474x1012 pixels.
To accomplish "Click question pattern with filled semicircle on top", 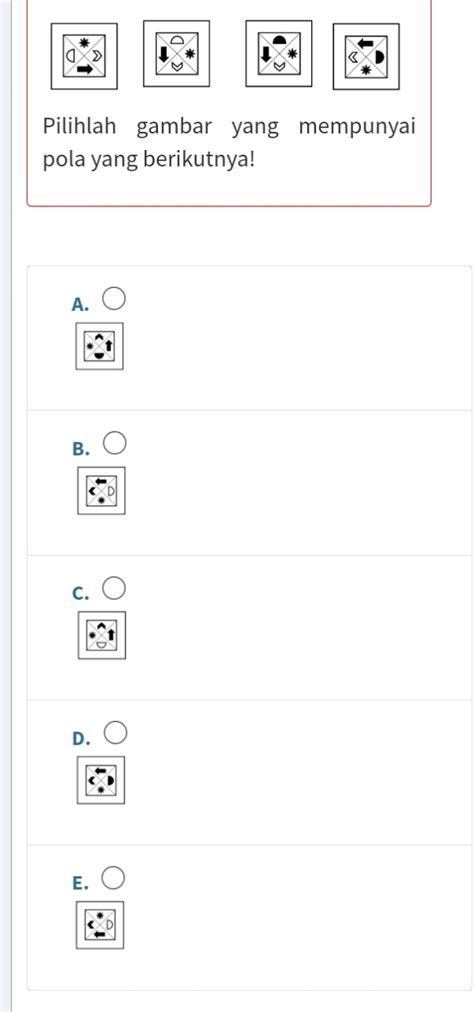I will [278, 54].
